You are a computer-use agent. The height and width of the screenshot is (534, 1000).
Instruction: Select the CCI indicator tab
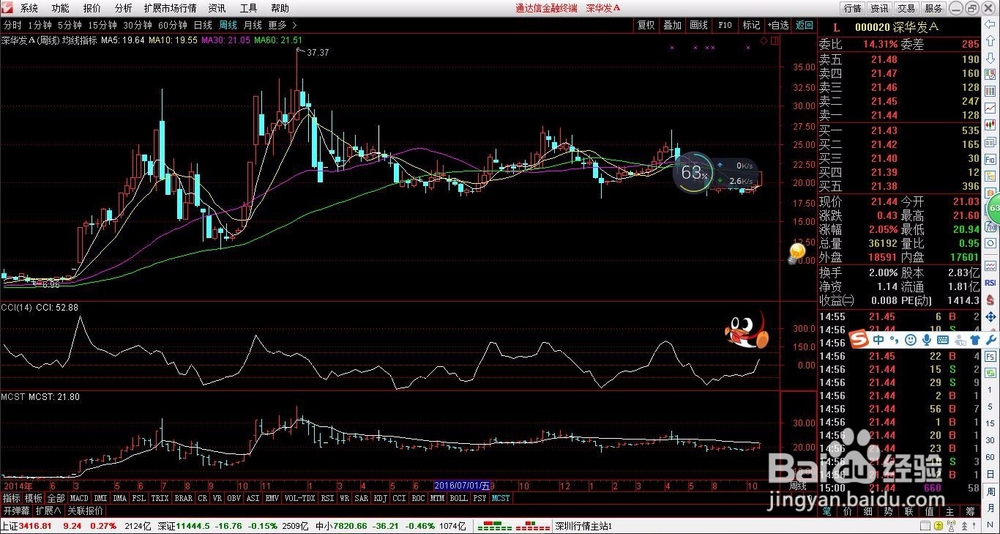click(399, 498)
